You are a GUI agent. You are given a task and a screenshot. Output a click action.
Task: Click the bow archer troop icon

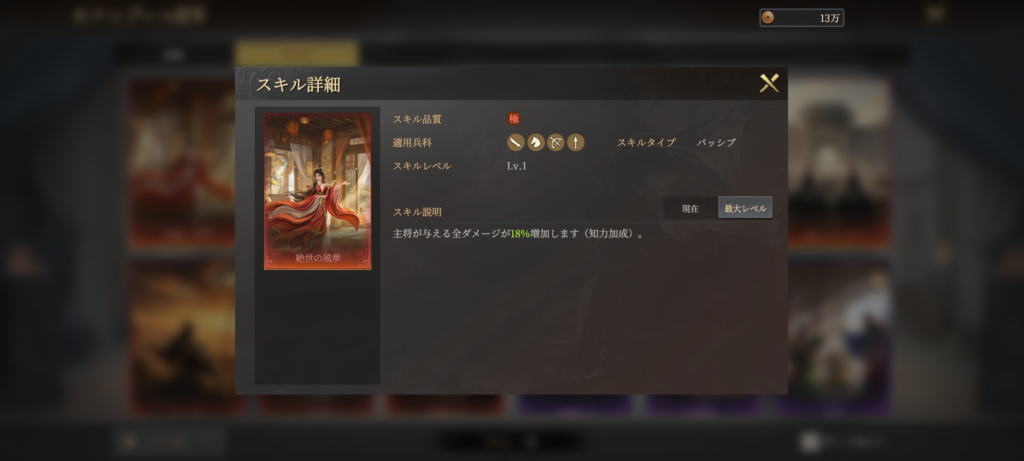(555, 142)
